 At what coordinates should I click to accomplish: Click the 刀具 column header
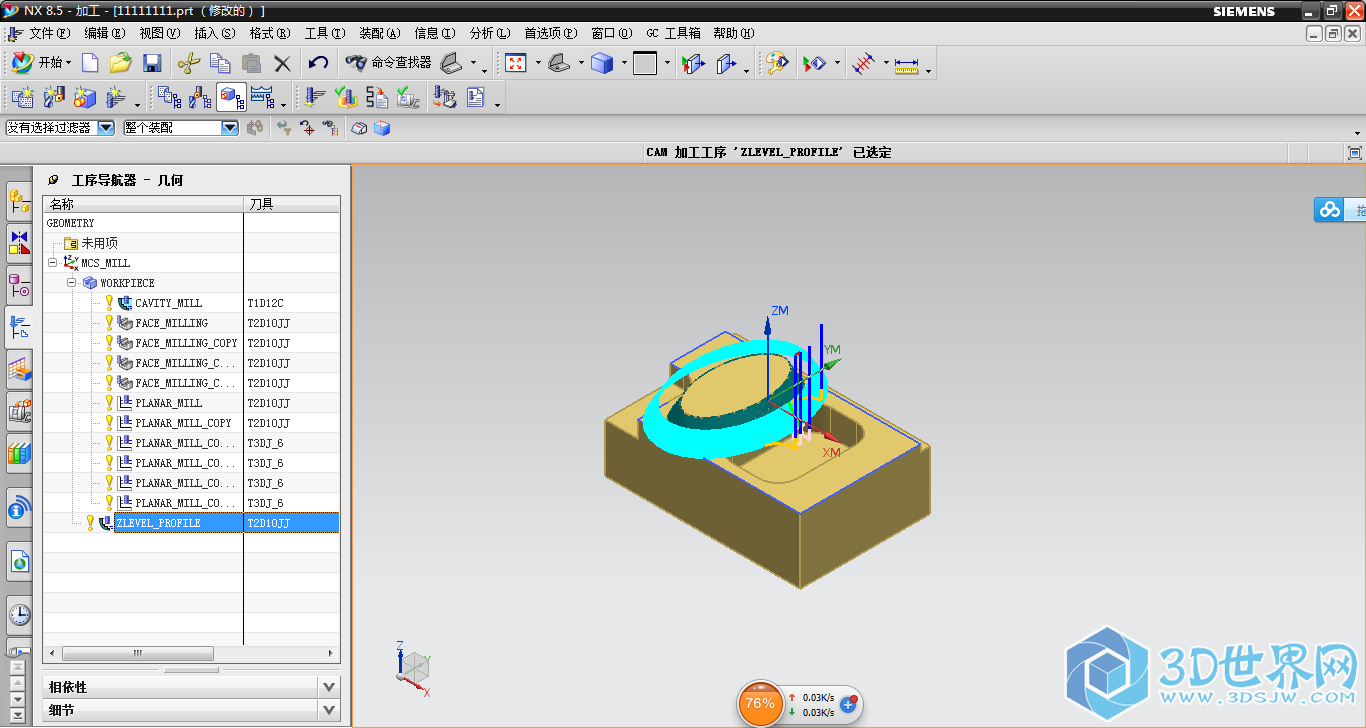point(292,204)
